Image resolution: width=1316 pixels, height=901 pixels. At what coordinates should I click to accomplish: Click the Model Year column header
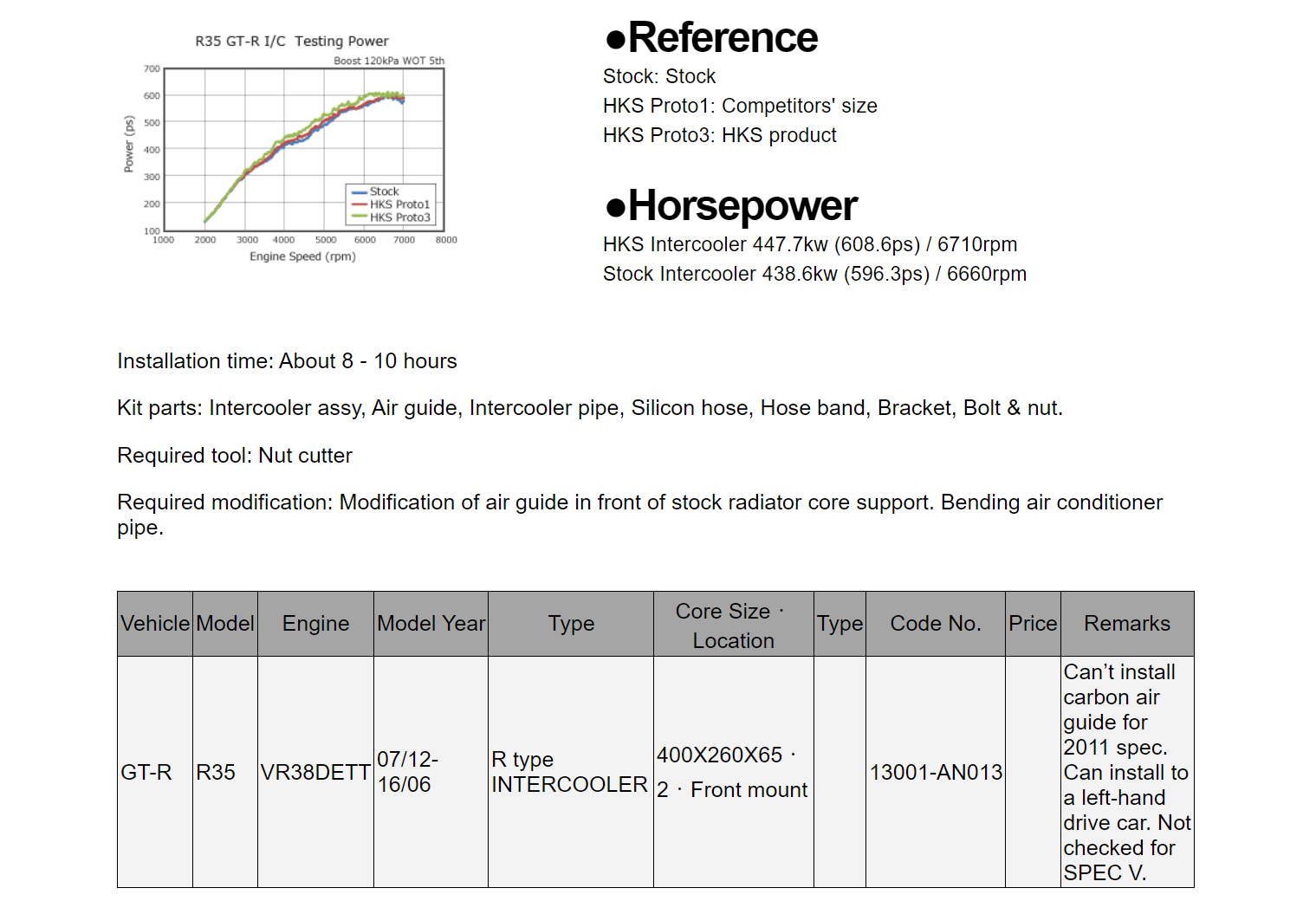pyautogui.click(x=431, y=624)
